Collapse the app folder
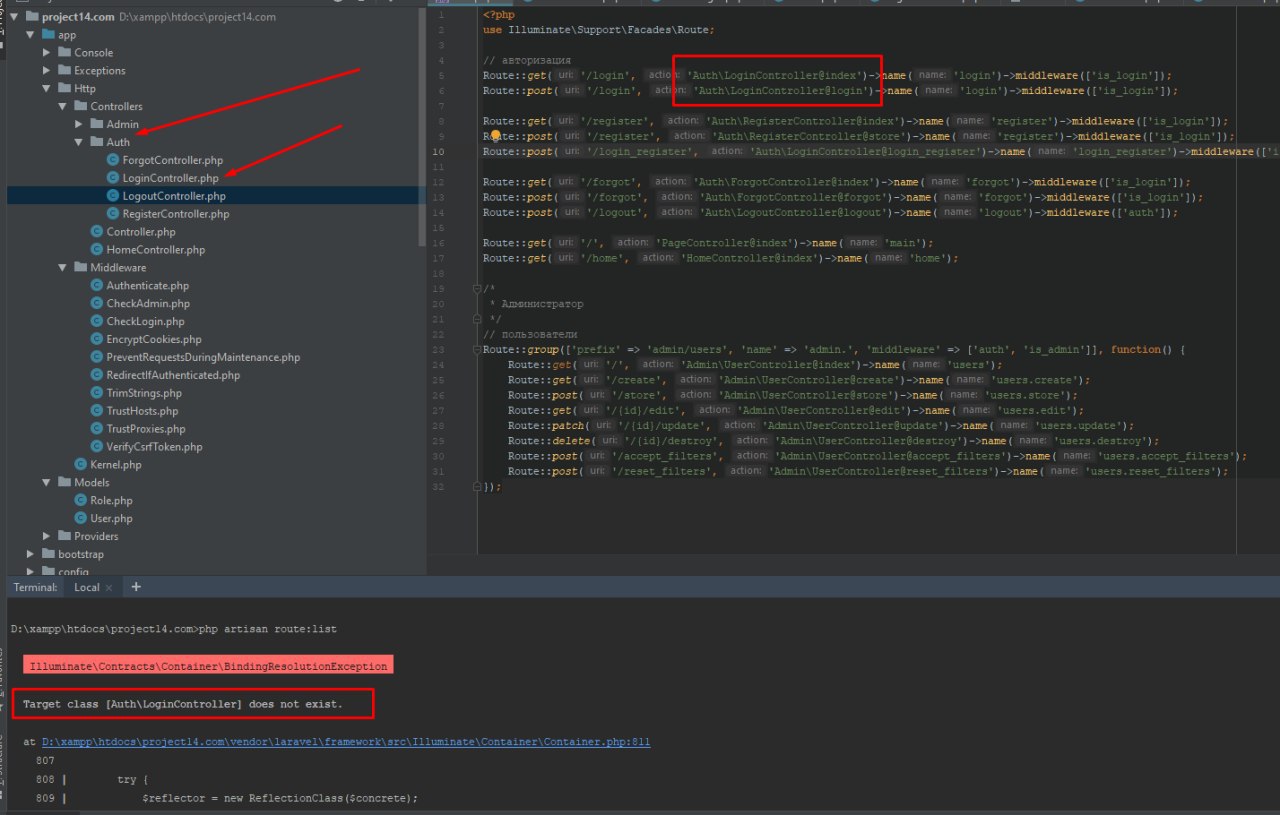This screenshot has height=815, width=1280. point(31,35)
